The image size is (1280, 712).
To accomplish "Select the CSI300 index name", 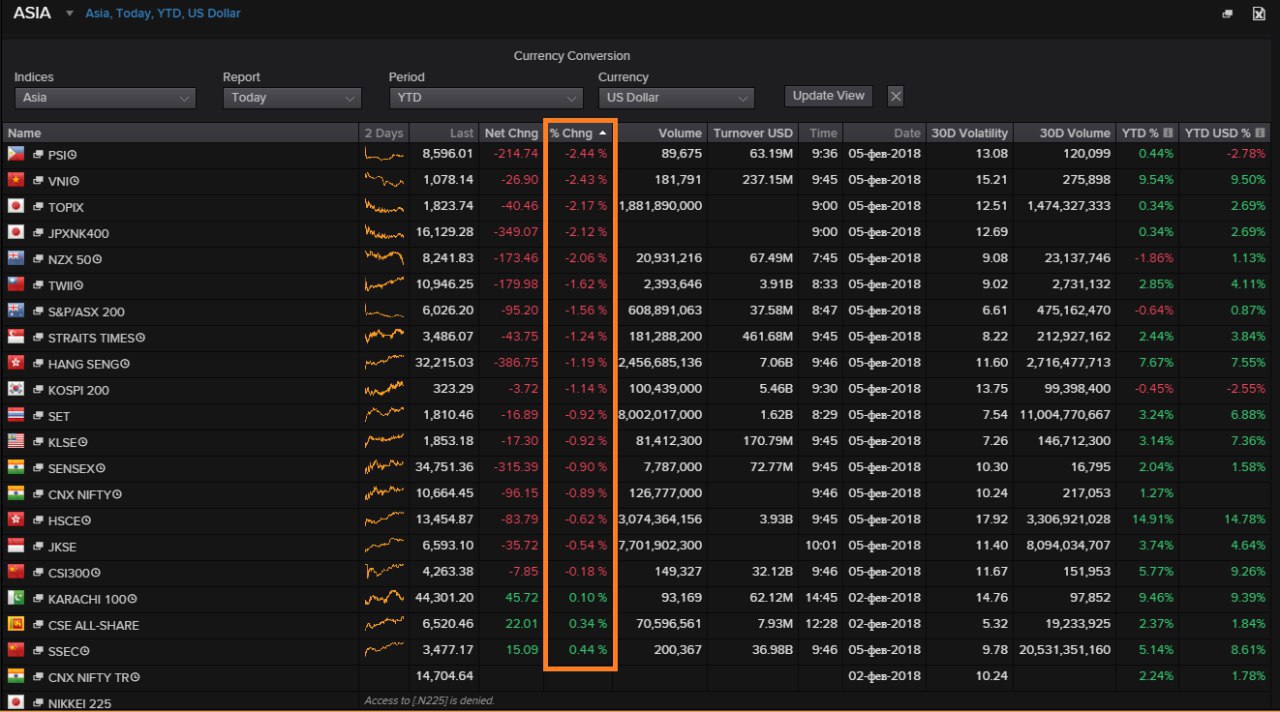I will (68, 573).
